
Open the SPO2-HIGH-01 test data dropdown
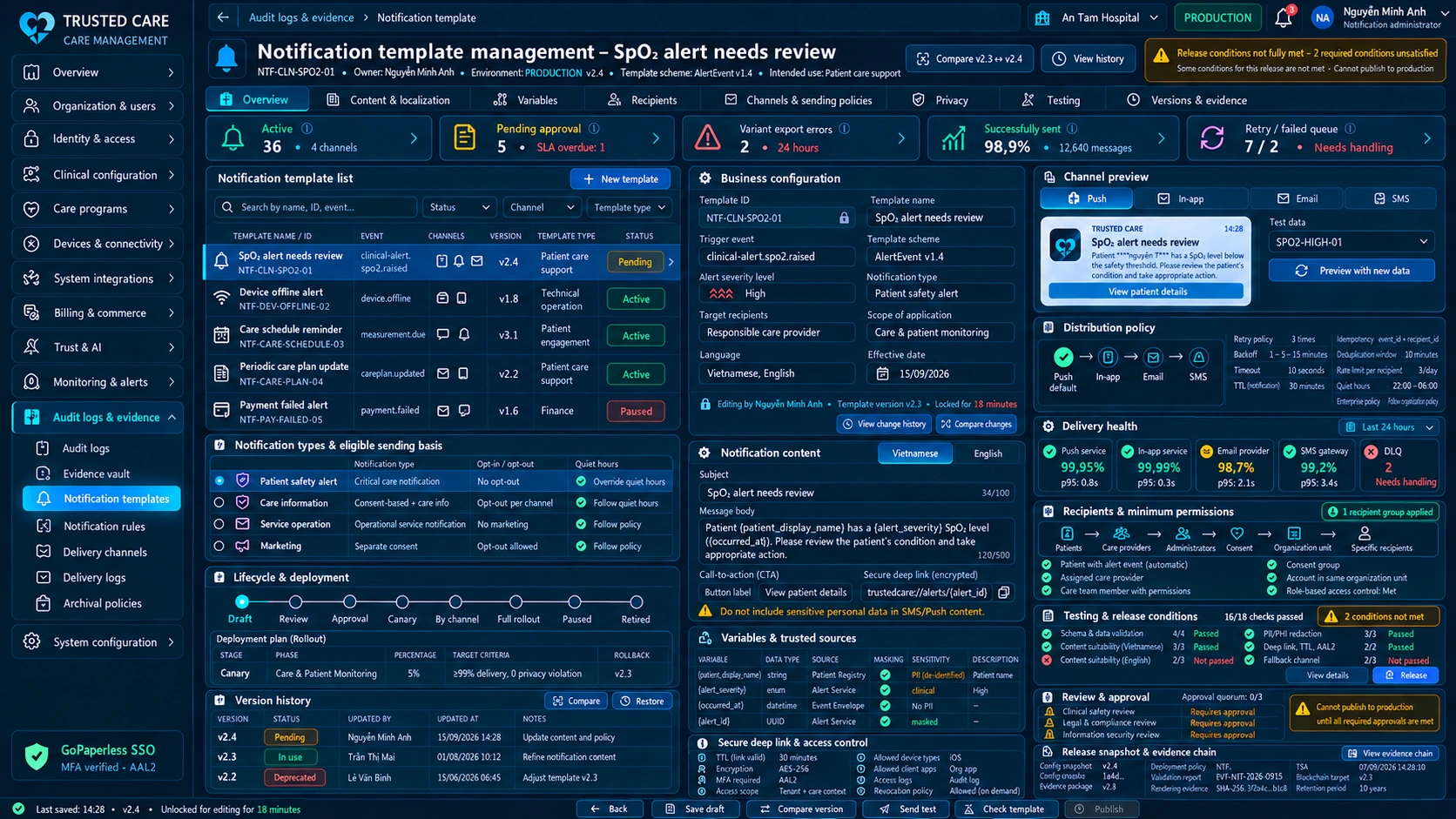click(x=1352, y=242)
